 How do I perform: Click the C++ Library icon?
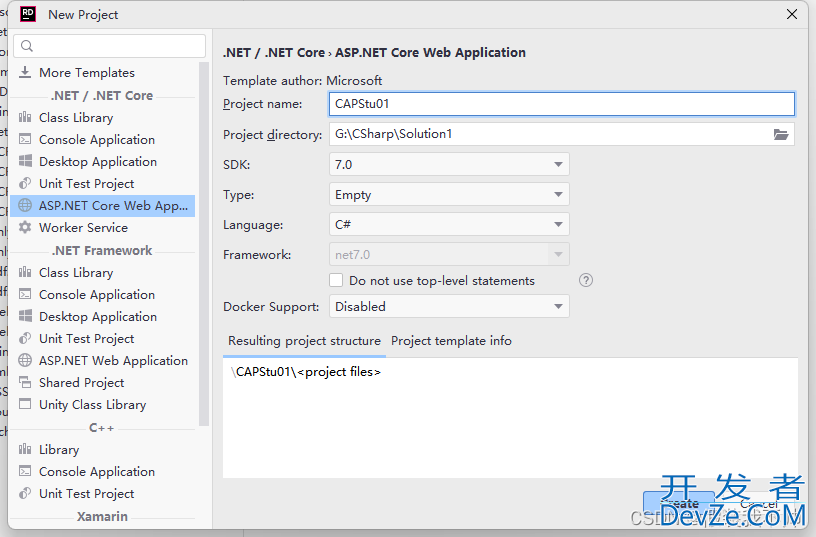tap(25, 449)
